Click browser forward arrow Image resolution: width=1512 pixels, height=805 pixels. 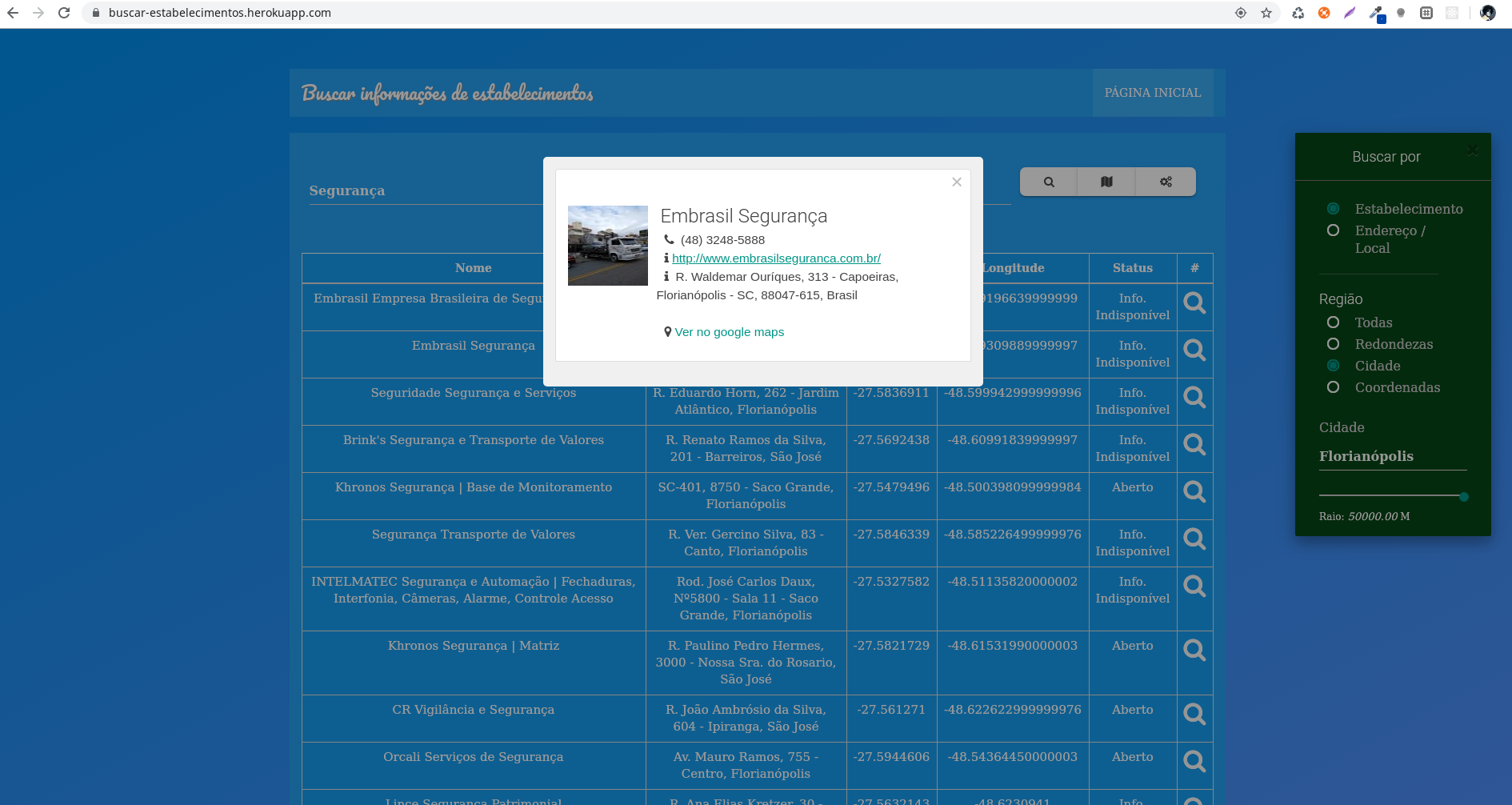[x=38, y=13]
